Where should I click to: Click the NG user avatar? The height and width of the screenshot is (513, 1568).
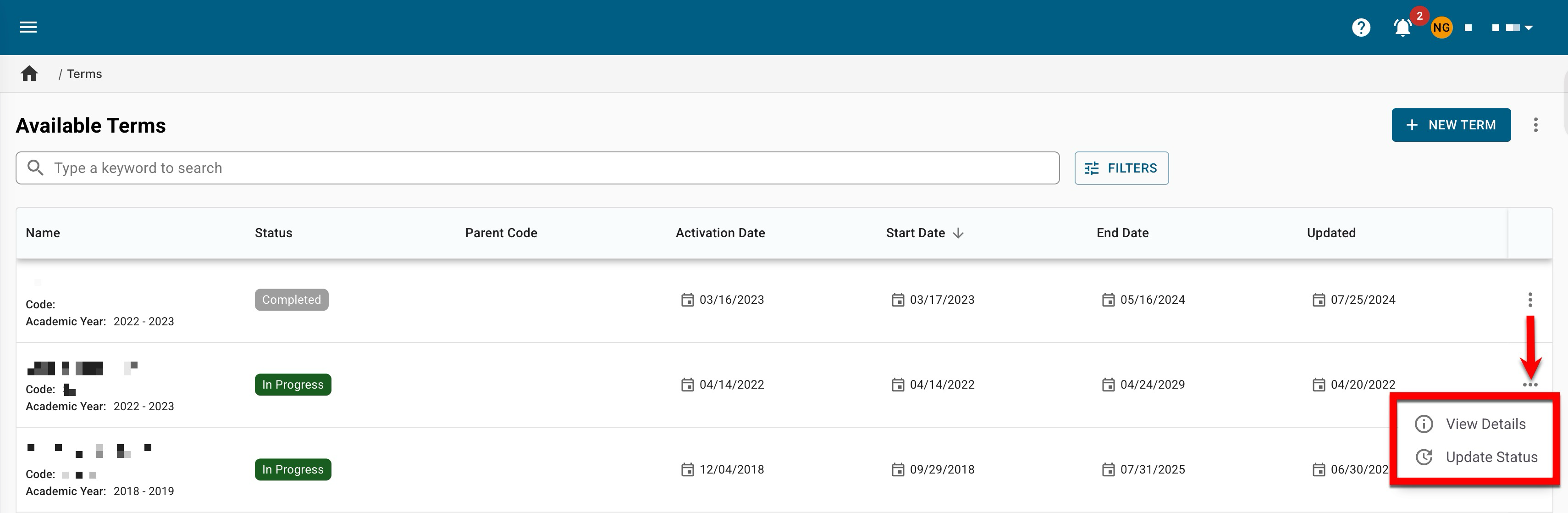(x=1441, y=28)
